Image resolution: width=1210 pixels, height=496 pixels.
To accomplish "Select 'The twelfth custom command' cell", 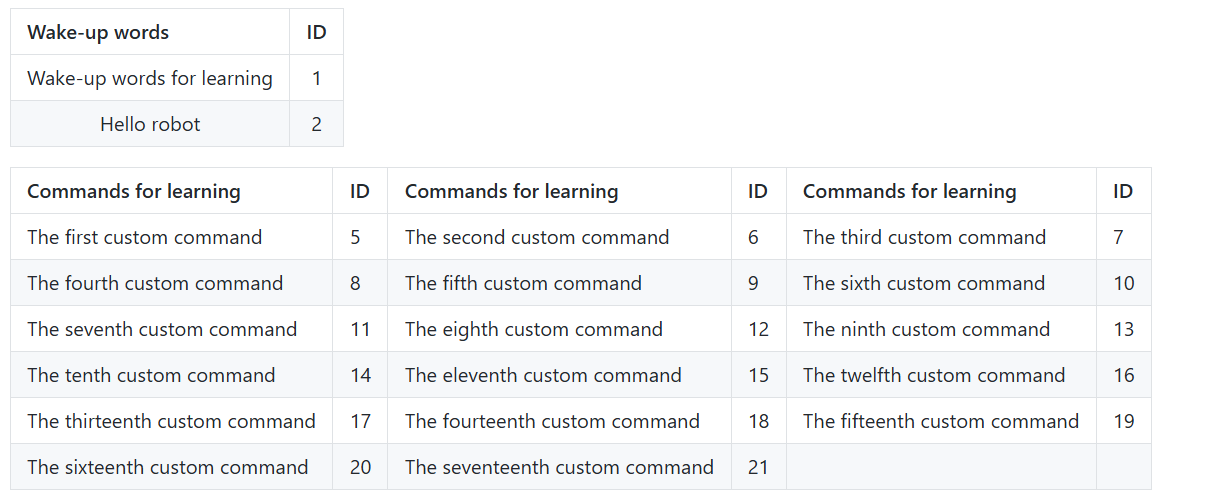I will (941, 375).
